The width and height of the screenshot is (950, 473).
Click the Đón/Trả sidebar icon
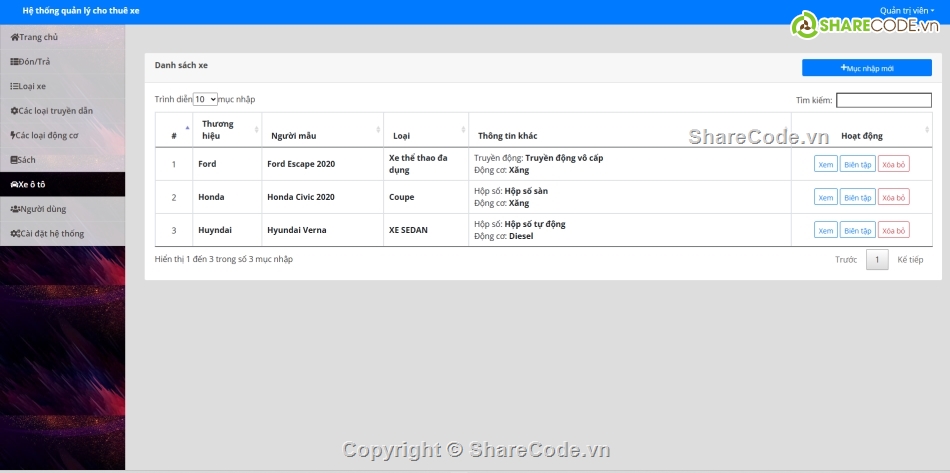coord(14,62)
